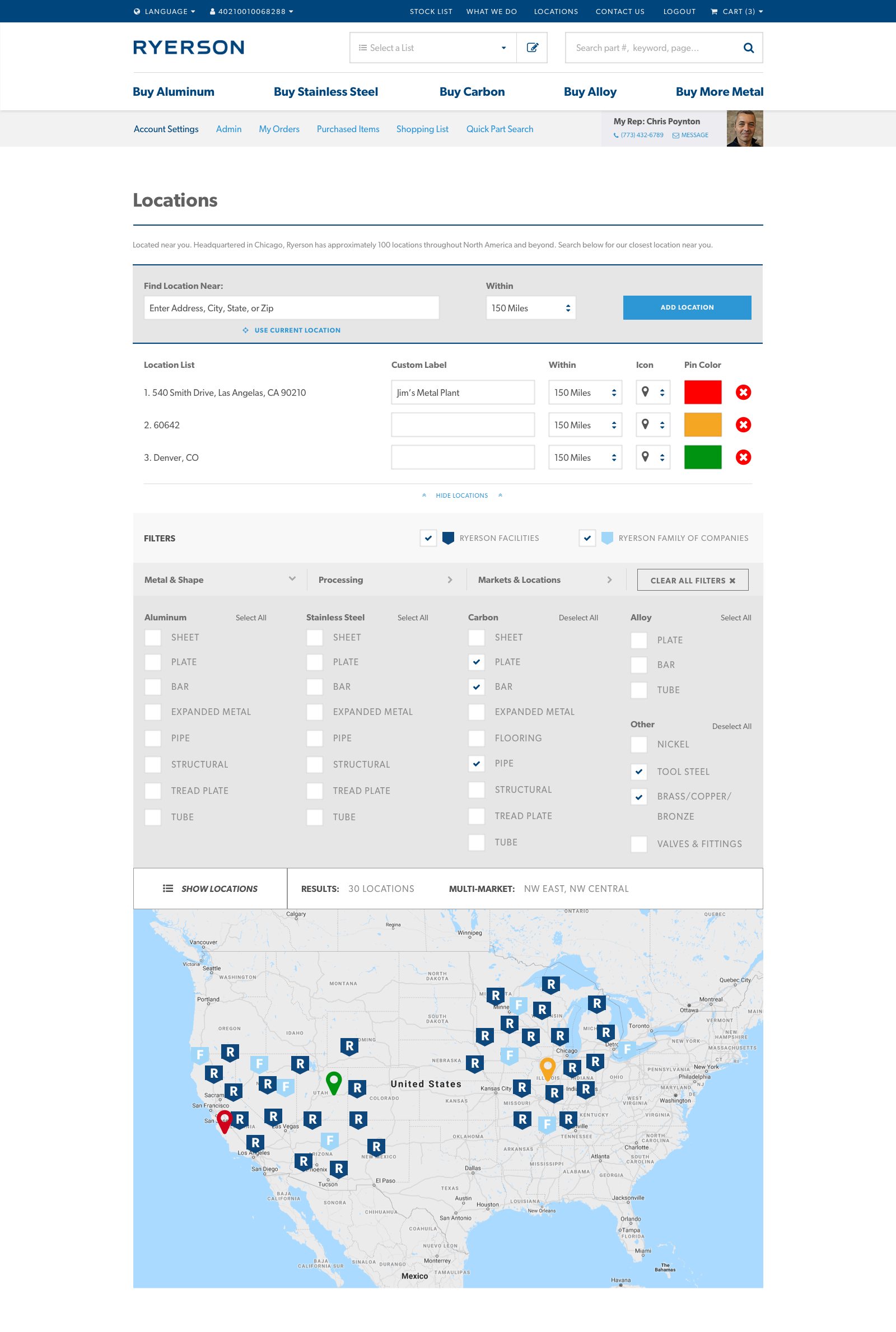Click the Use Current Location crosshair icon
This screenshot has height=1332, width=896.
point(246,330)
